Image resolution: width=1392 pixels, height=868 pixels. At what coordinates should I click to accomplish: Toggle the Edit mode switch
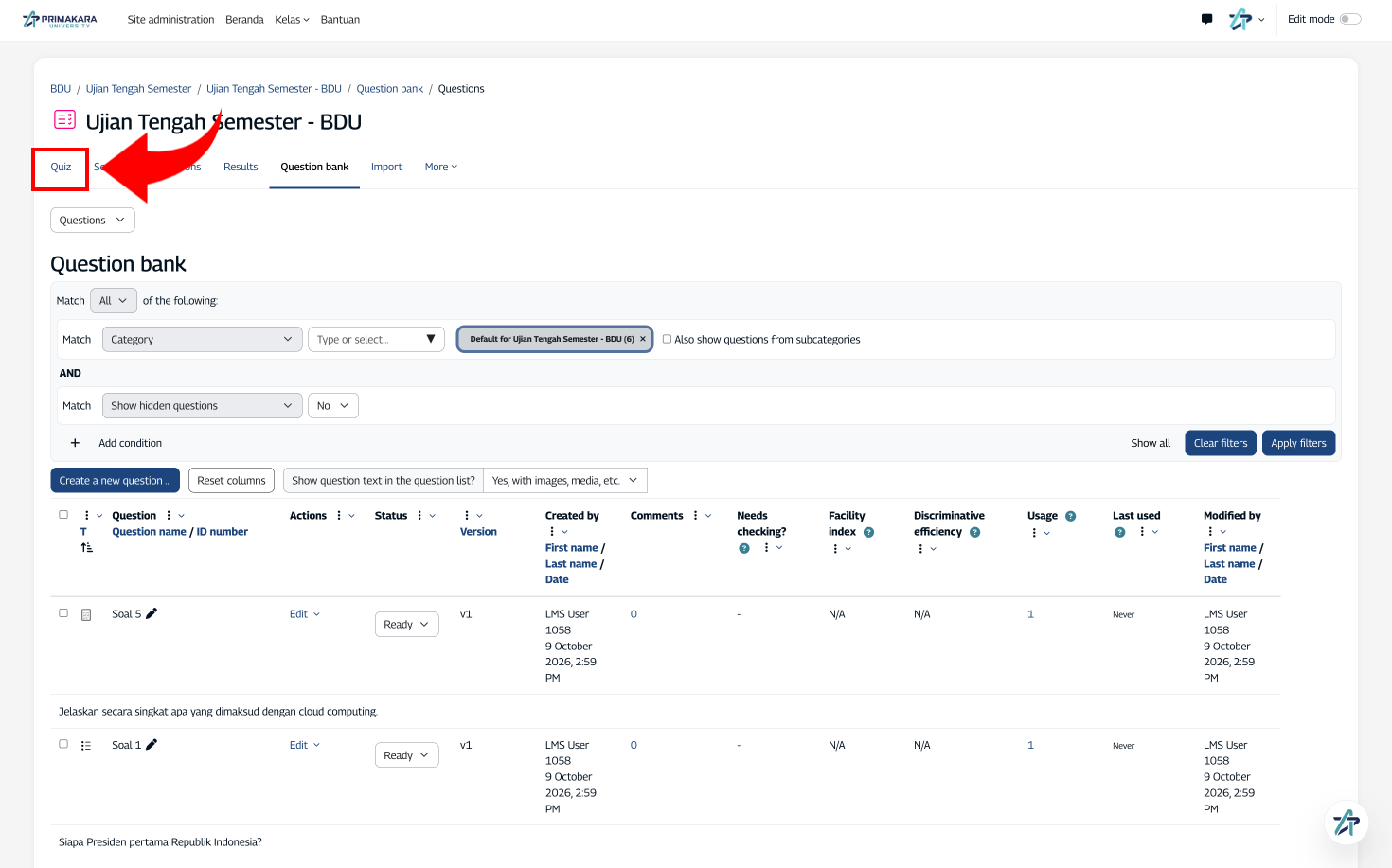click(x=1350, y=19)
